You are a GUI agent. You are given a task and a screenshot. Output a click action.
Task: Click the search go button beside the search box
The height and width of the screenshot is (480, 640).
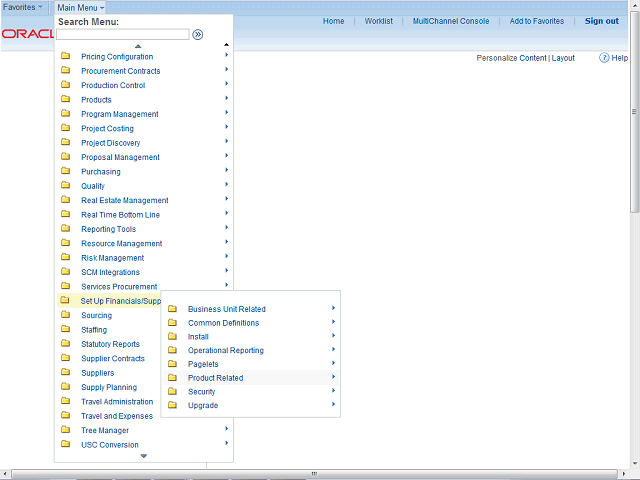(198, 34)
